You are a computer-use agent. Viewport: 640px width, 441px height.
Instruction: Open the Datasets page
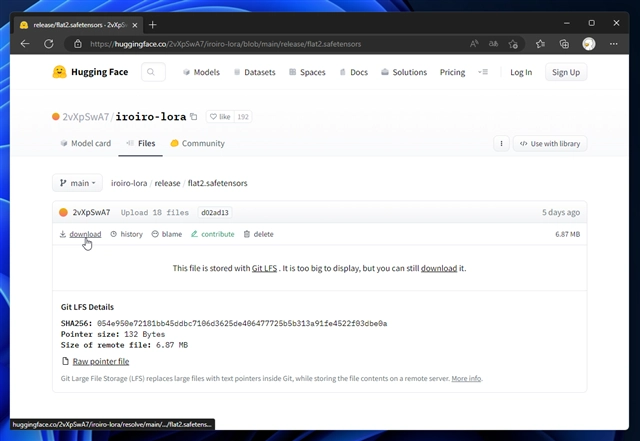pos(255,72)
